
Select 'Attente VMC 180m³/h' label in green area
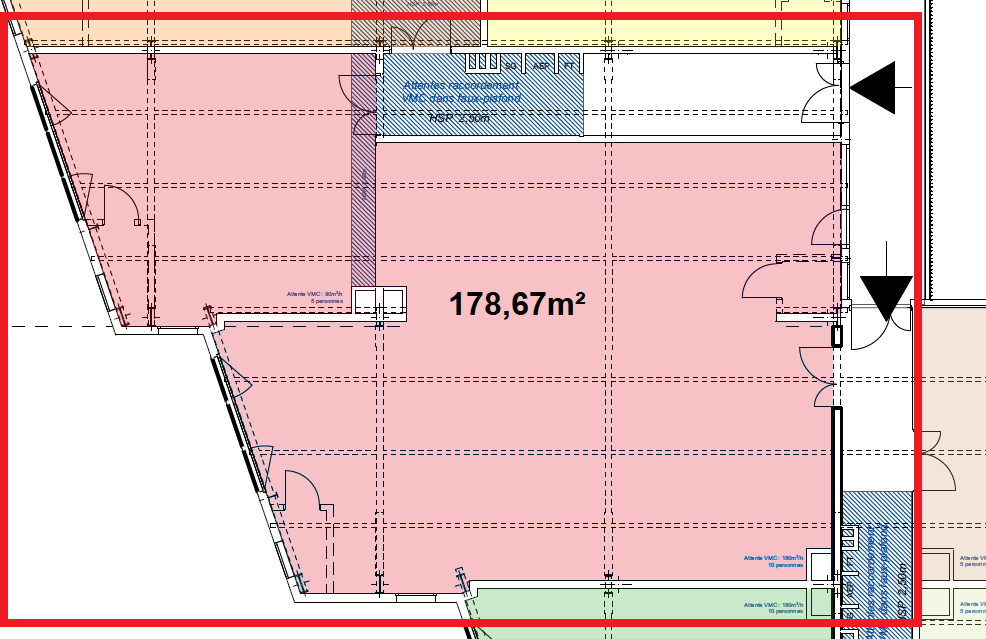pyautogui.click(x=773, y=606)
